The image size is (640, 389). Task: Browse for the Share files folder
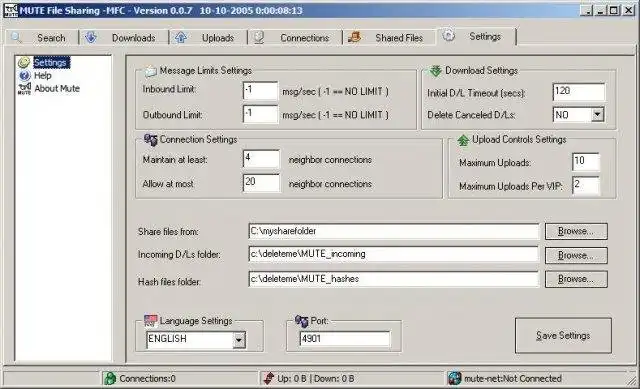(x=576, y=231)
